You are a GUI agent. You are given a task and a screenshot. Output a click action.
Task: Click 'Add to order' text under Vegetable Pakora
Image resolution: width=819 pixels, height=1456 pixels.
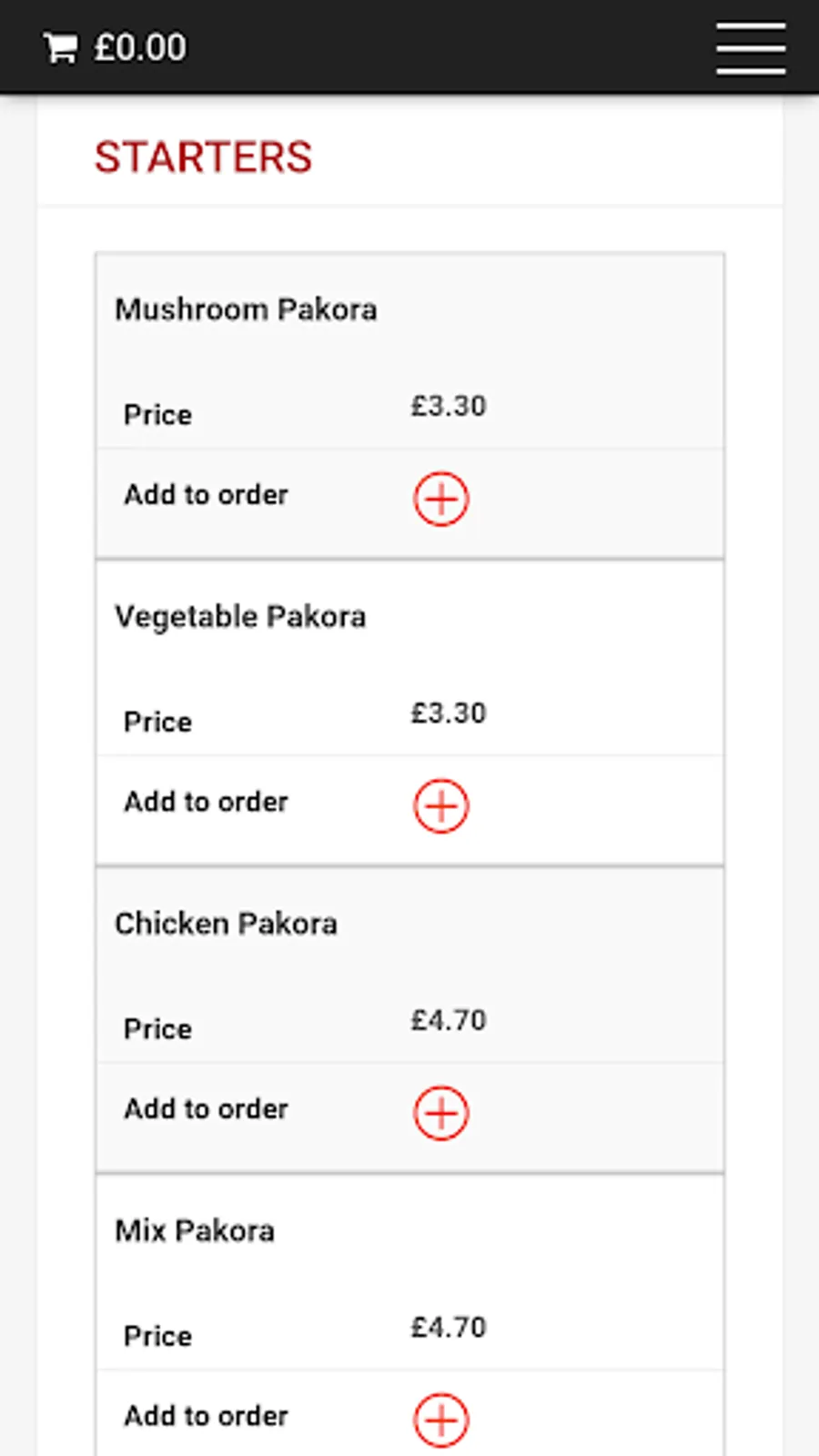(207, 802)
